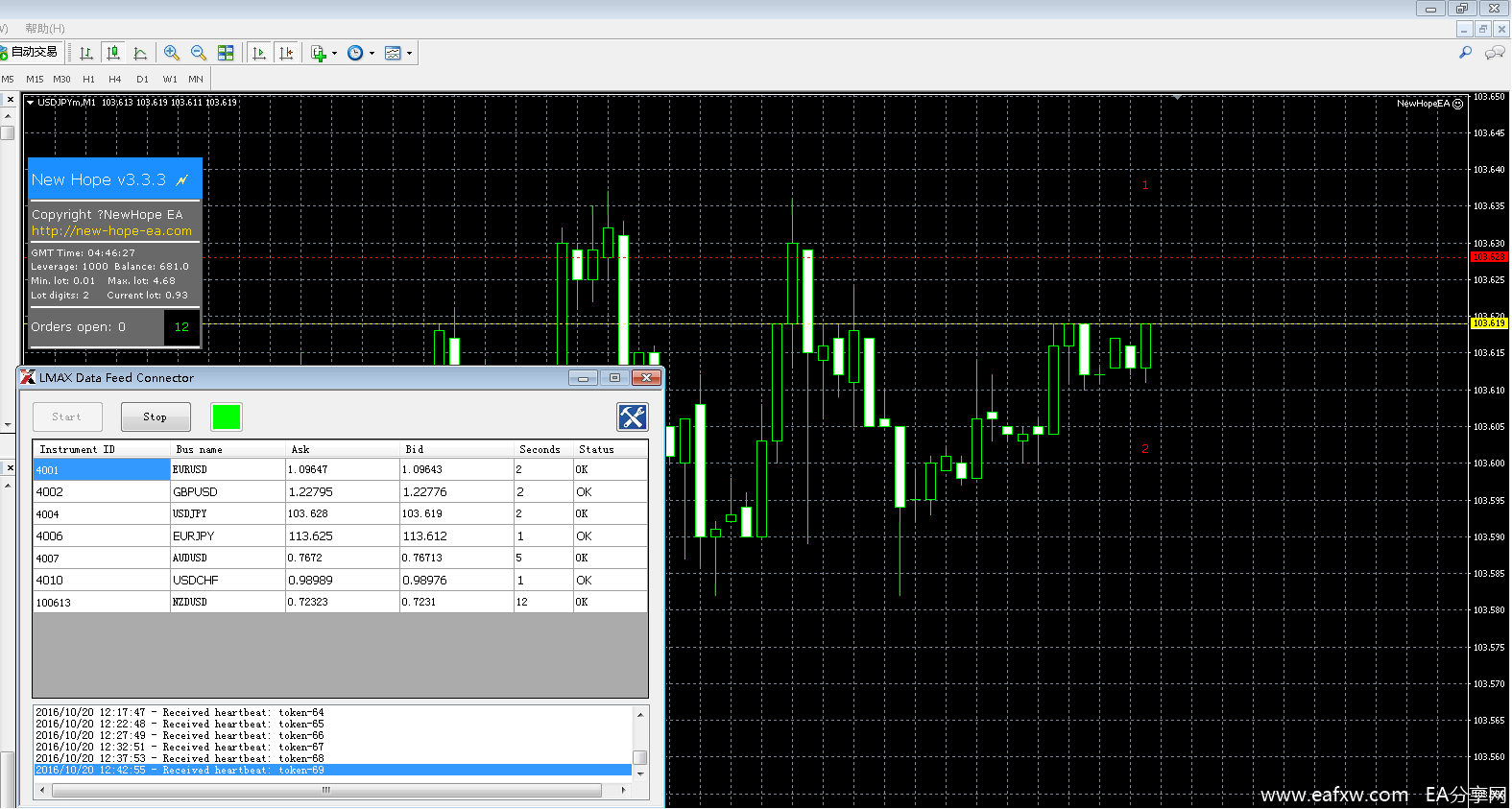Viewport: 1512px width, 809px height.
Task: Open search magnifier in toolbar
Action: (x=1465, y=53)
